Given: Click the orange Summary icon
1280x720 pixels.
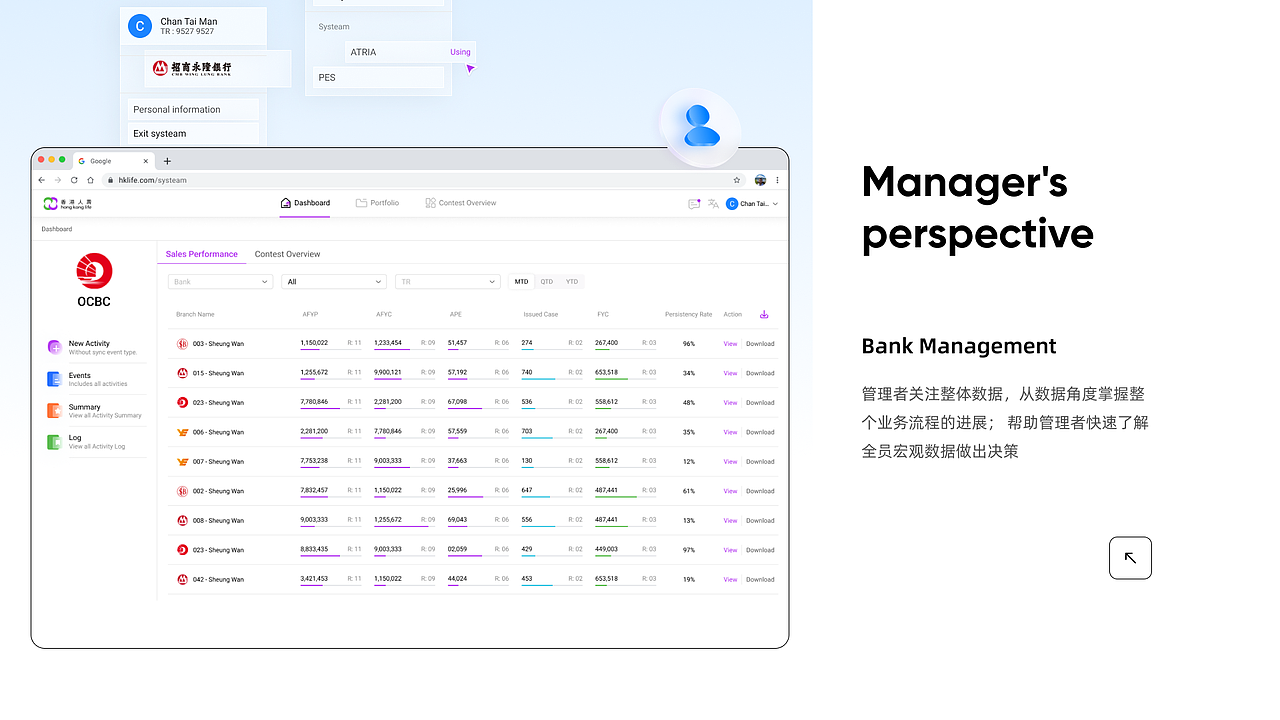Looking at the screenshot, I should click(x=55, y=410).
